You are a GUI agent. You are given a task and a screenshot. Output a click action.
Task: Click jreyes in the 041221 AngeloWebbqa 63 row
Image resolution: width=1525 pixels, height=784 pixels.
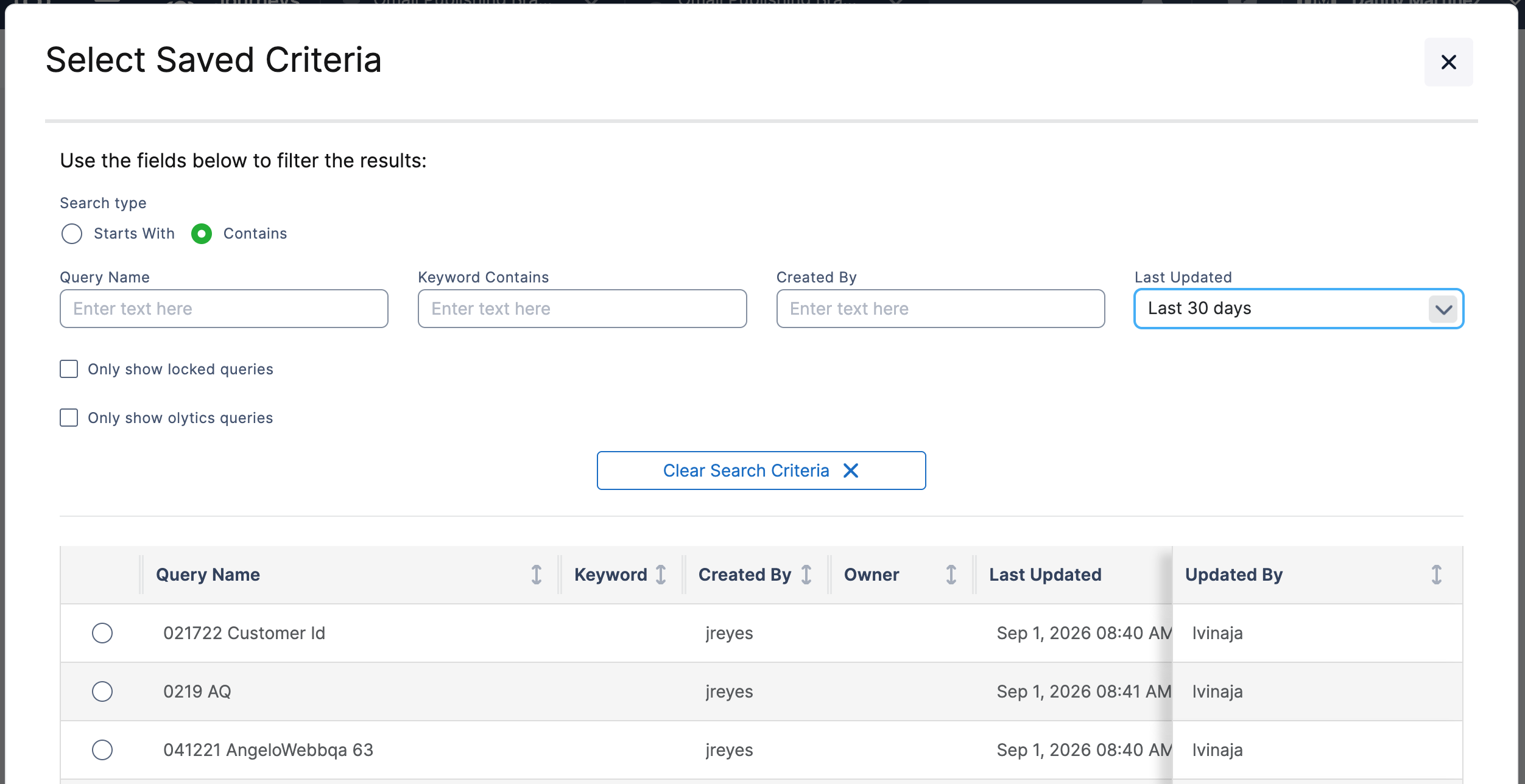(729, 751)
